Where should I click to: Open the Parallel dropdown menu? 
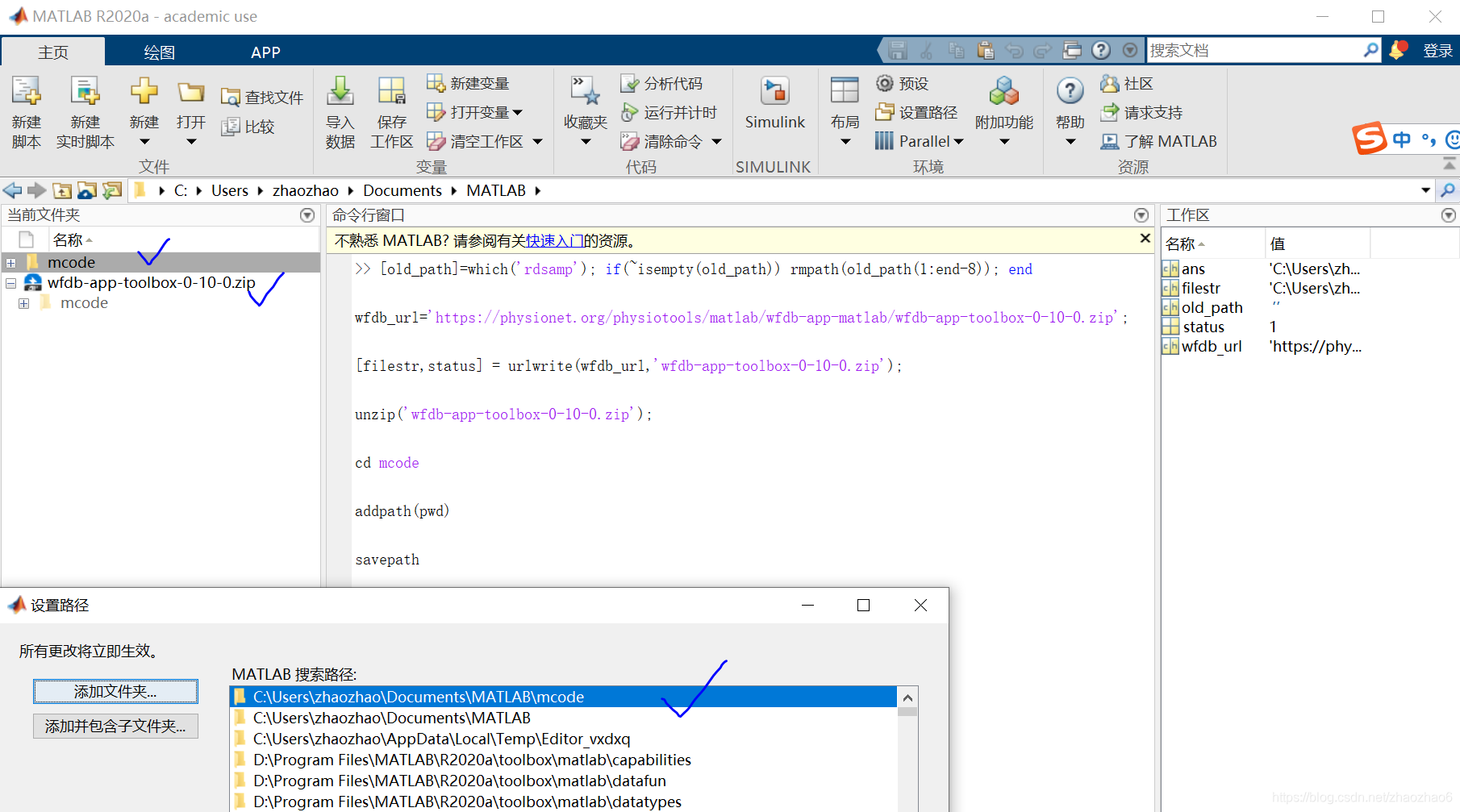pyautogui.click(x=919, y=141)
